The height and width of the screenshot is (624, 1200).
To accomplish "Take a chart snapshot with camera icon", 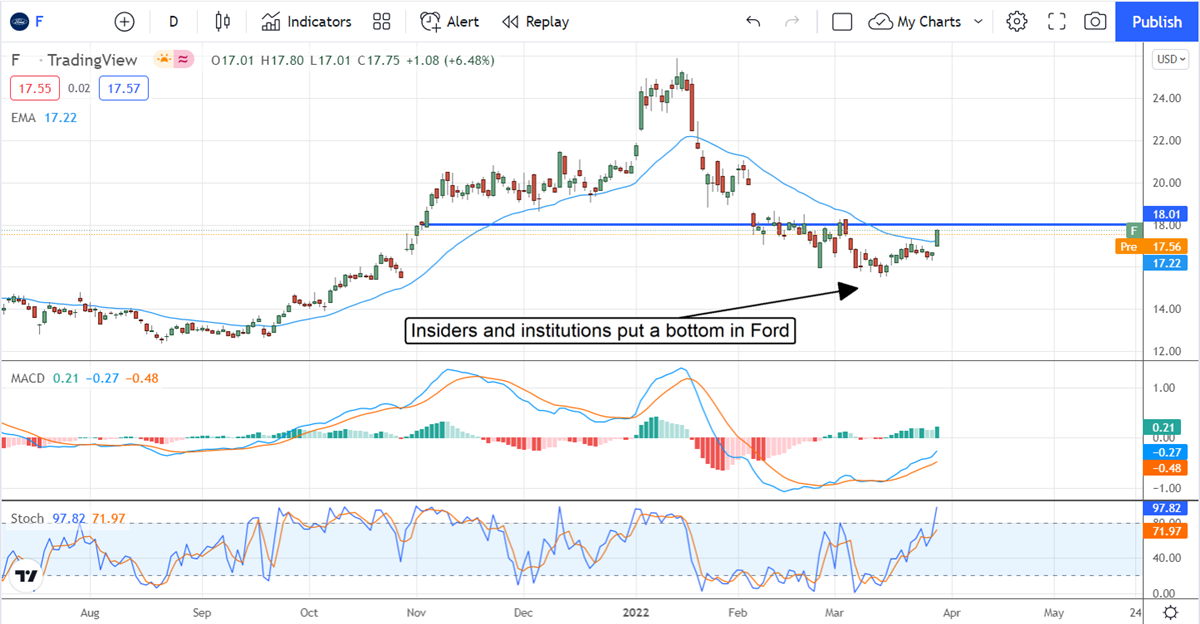I will (x=1095, y=21).
